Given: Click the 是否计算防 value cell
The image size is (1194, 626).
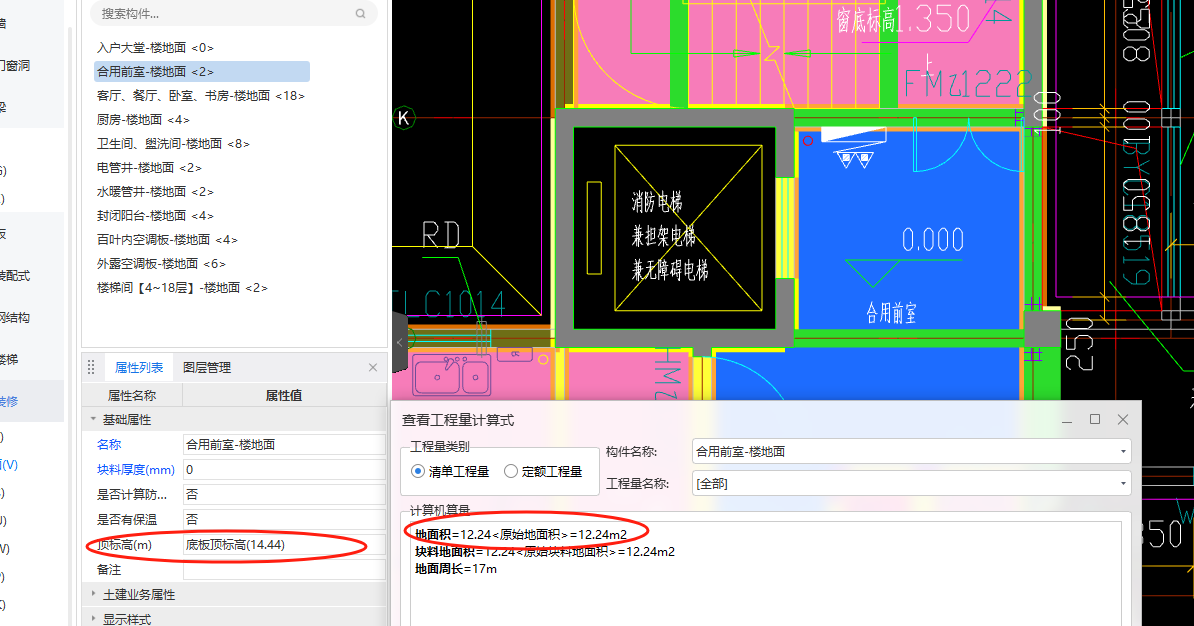Looking at the screenshot, I should (284, 494).
